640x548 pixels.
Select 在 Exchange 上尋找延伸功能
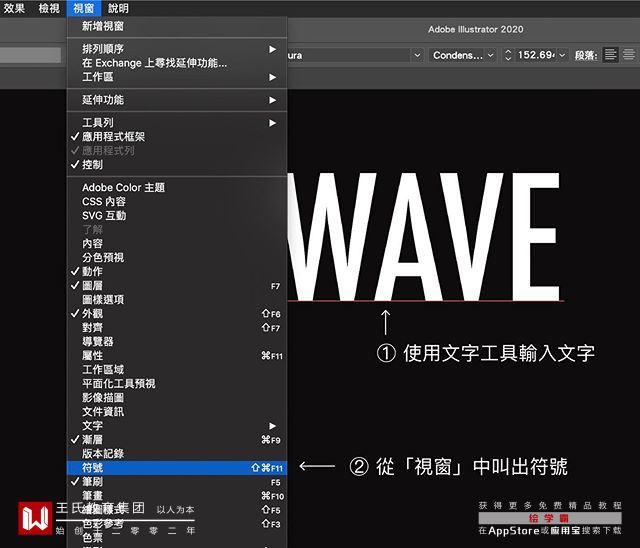[x=177, y=63]
